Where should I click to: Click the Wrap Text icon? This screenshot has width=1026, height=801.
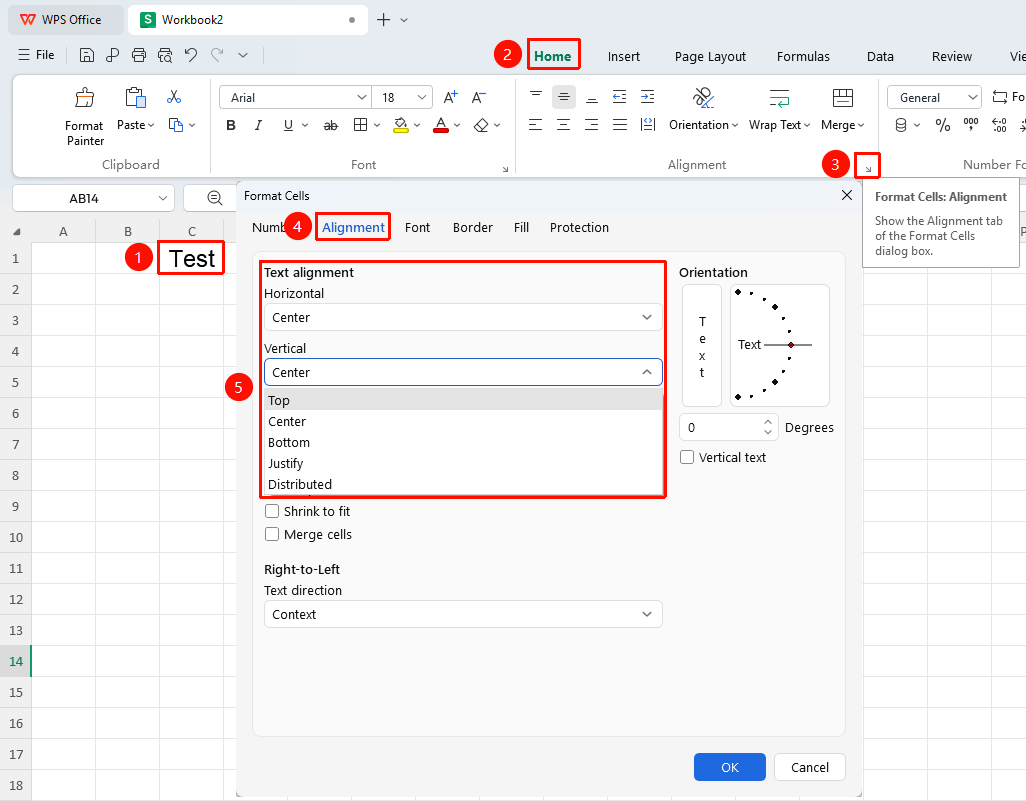coord(779,98)
